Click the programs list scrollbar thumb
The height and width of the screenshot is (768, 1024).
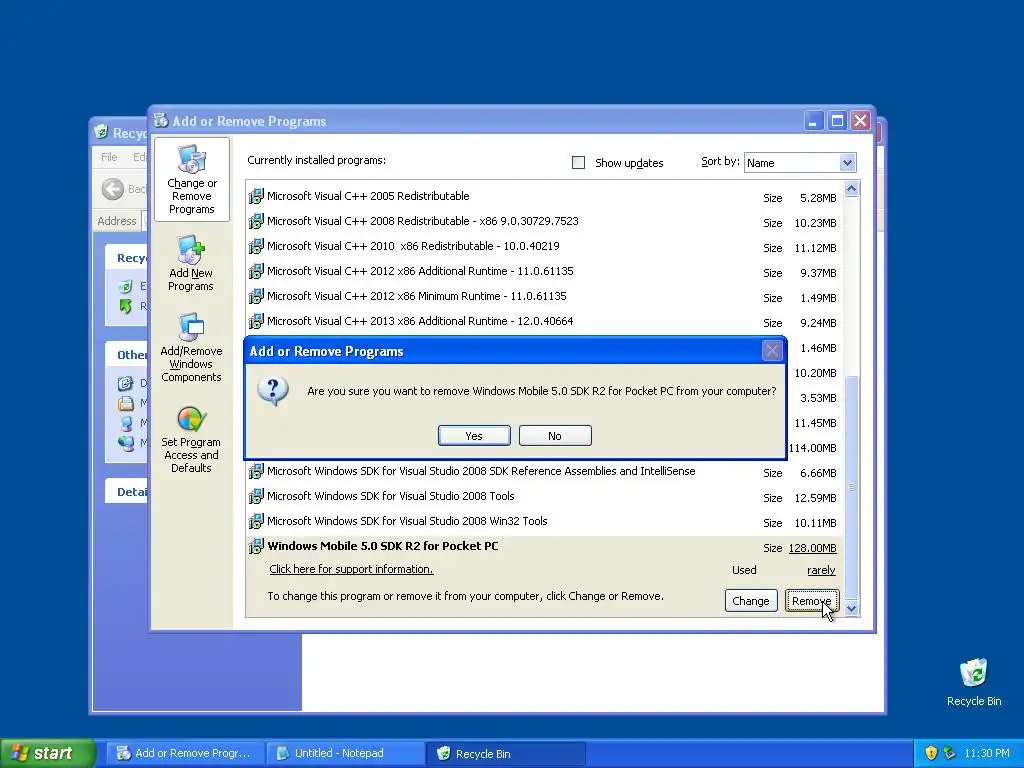click(851, 487)
